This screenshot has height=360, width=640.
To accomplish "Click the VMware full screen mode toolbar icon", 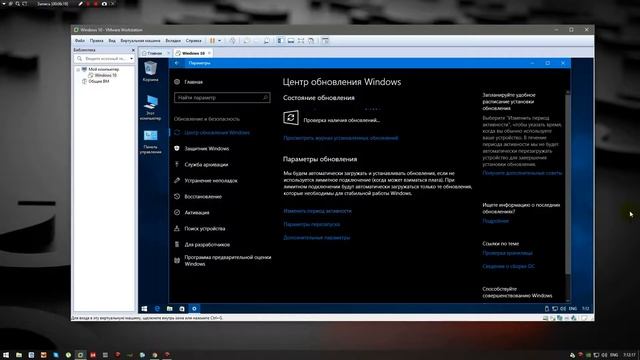I will [301, 41].
